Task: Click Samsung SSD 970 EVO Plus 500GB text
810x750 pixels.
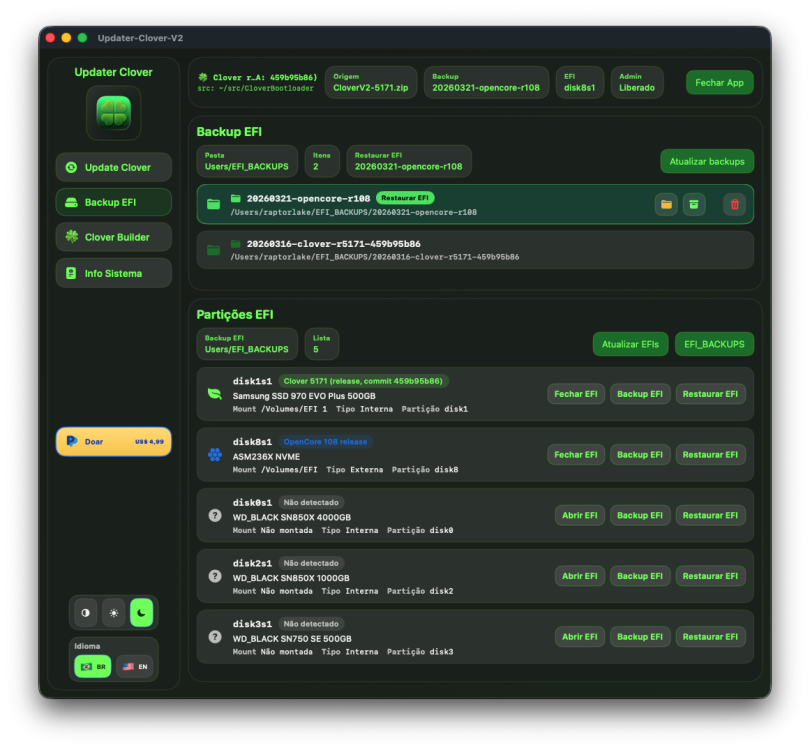Action: (x=304, y=396)
